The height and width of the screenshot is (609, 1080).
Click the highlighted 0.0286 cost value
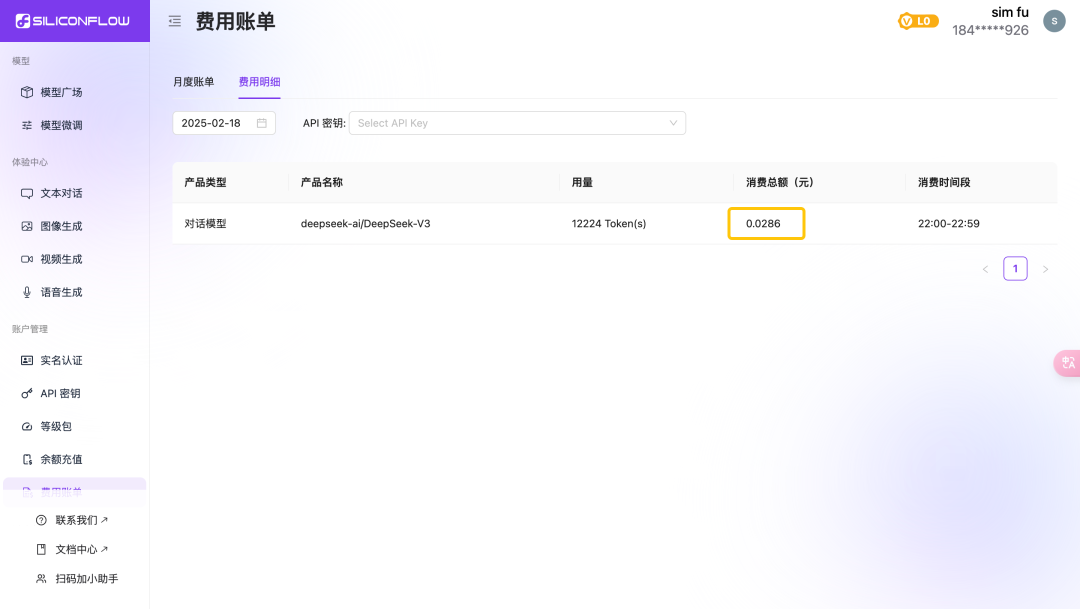766,223
